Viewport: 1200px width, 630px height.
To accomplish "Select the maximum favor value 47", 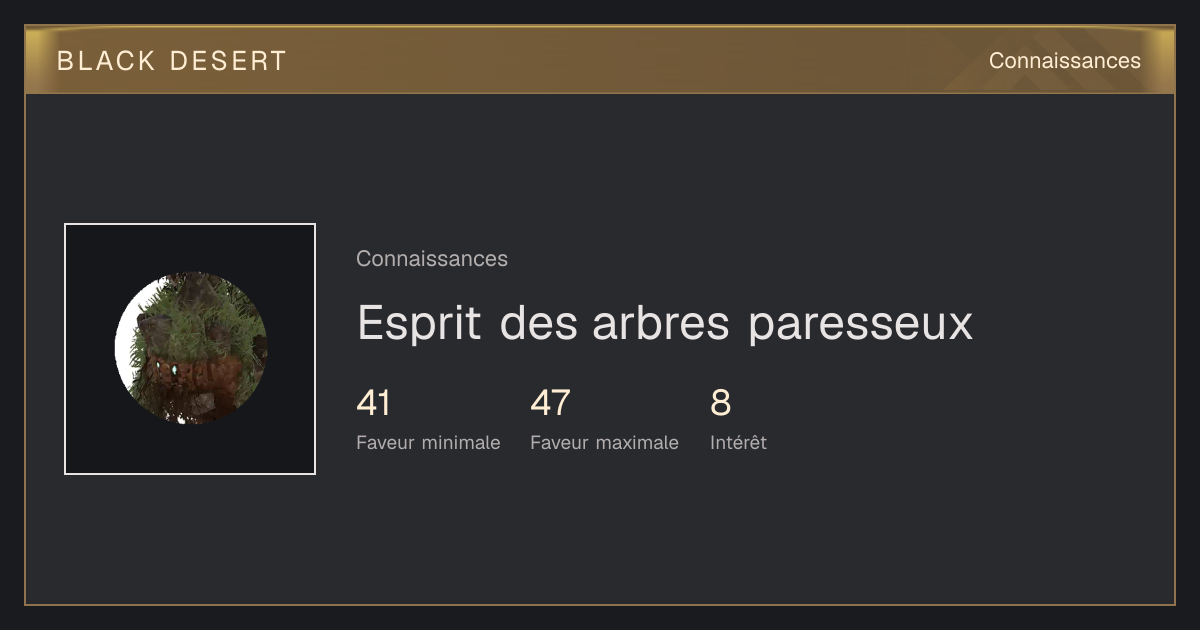I will click(550, 404).
